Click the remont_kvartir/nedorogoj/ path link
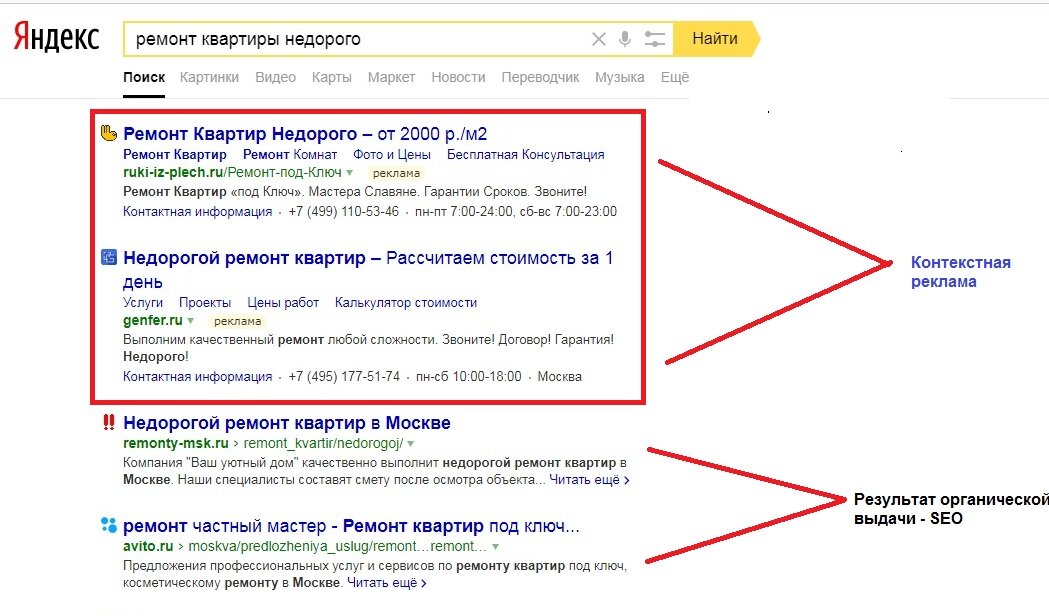This screenshot has width=1049, height=616. point(323,443)
